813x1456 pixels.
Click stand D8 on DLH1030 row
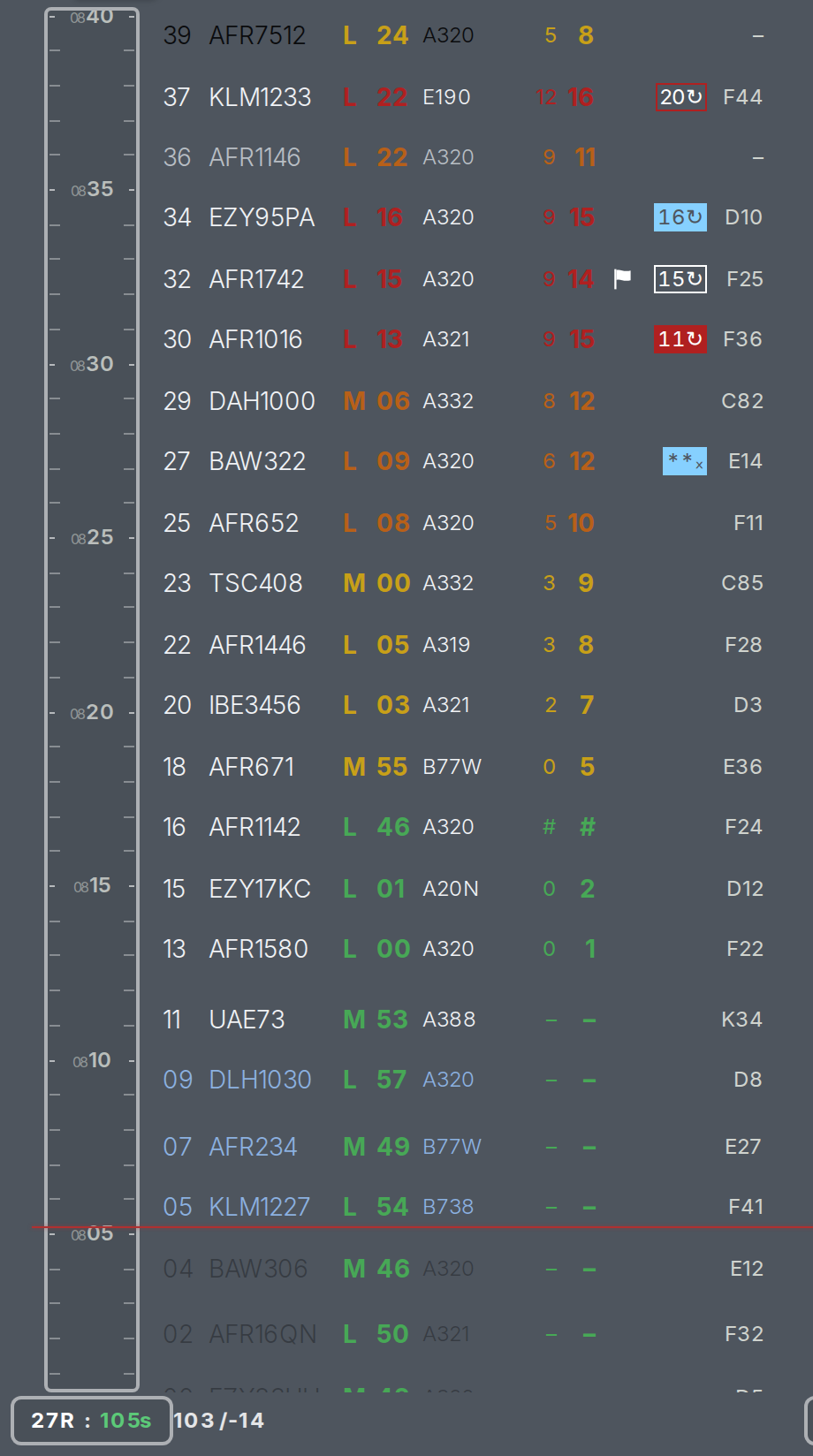coord(748,1080)
